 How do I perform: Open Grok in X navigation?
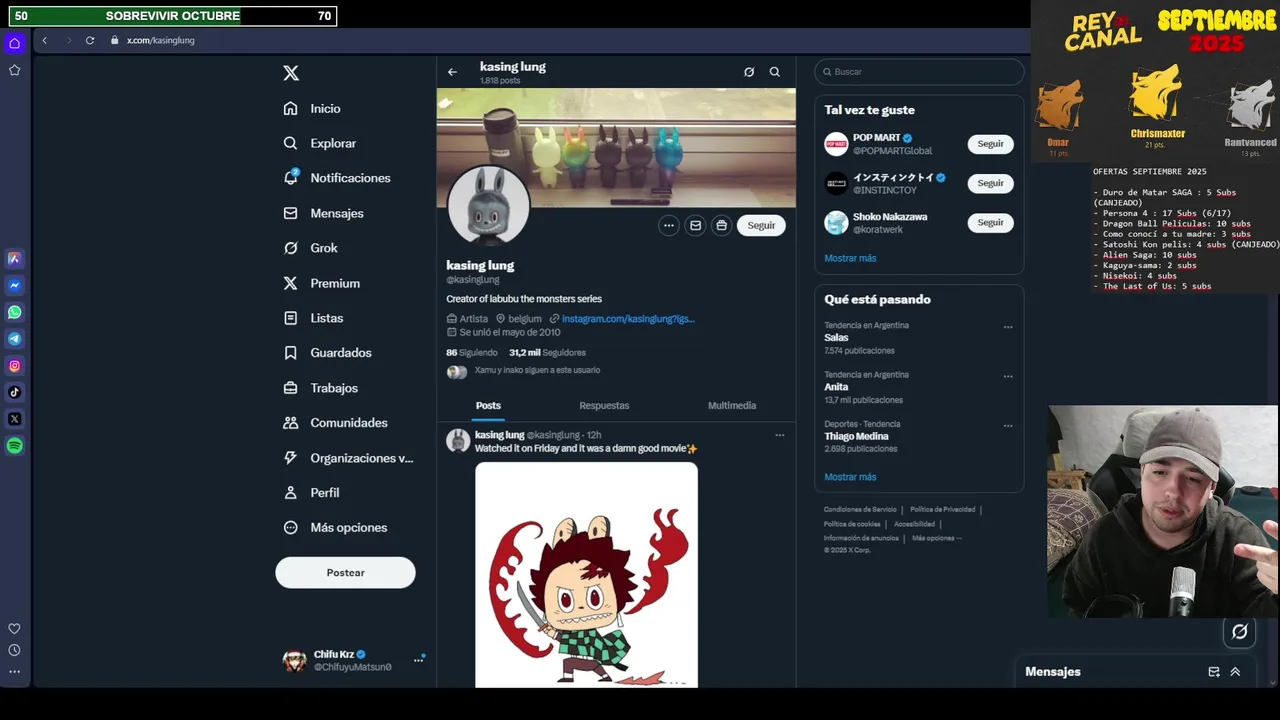pyautogui.click(x=311, y=248)
